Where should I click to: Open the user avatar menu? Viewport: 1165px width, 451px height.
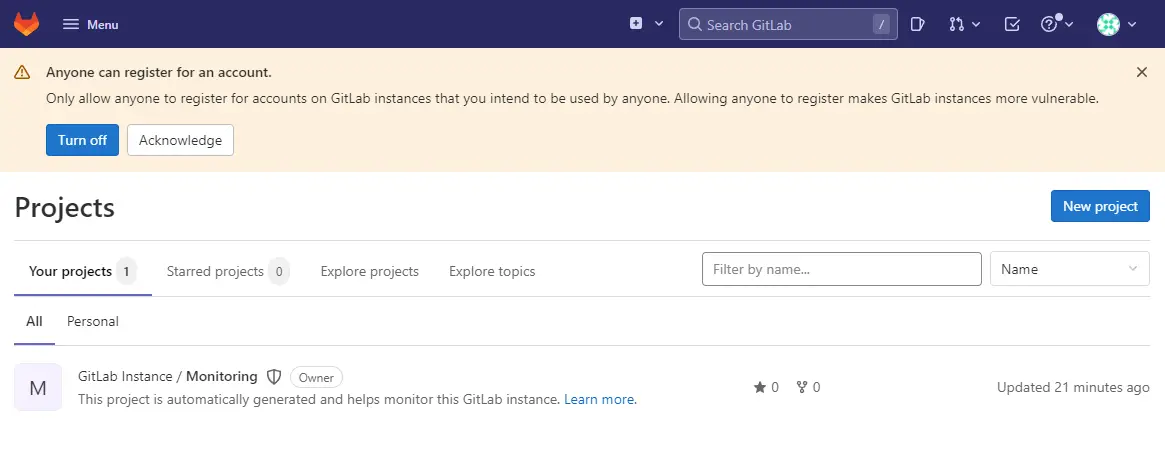1117,25
